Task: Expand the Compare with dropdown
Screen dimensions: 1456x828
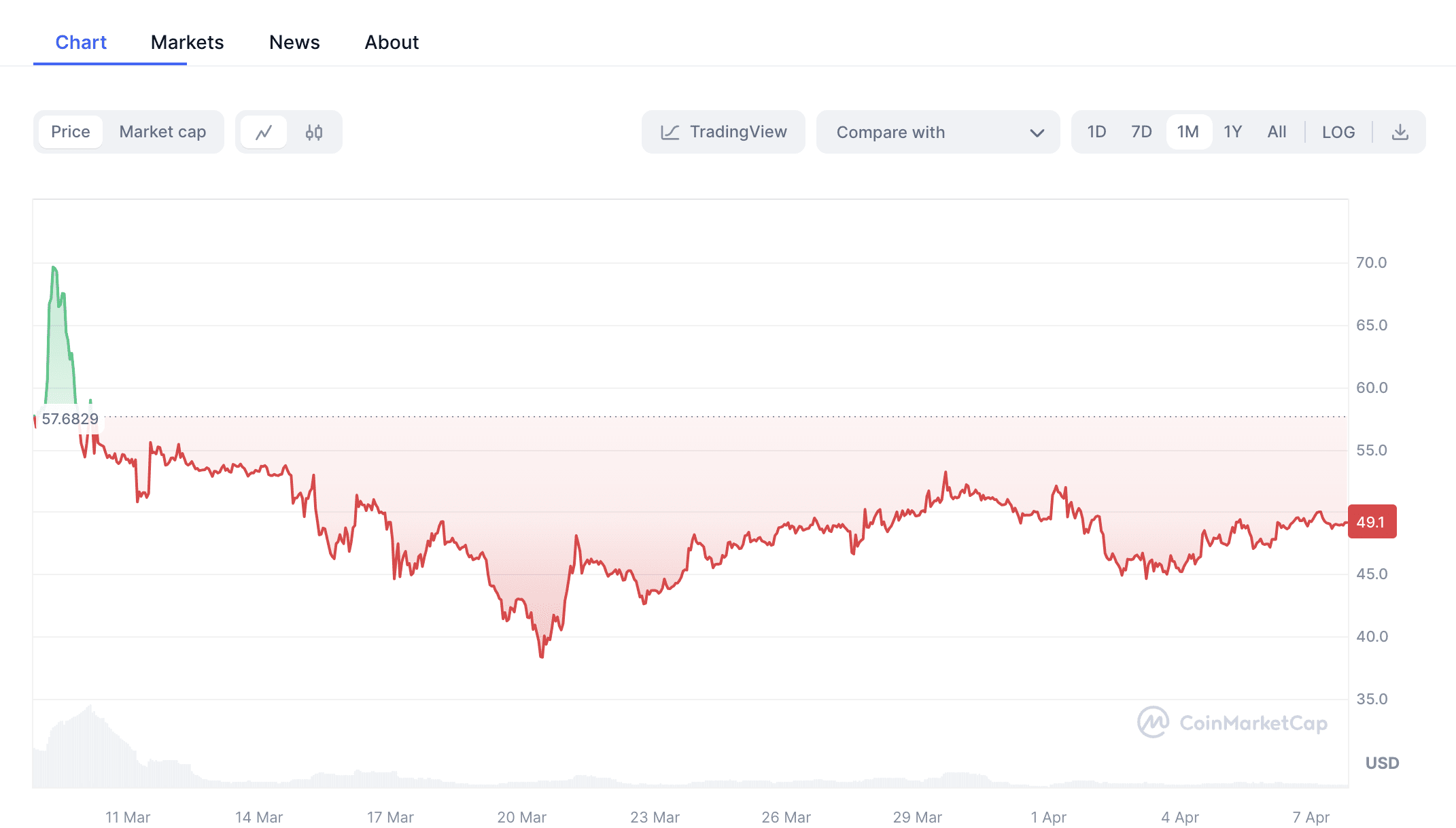Action: (x=938, y=132)
